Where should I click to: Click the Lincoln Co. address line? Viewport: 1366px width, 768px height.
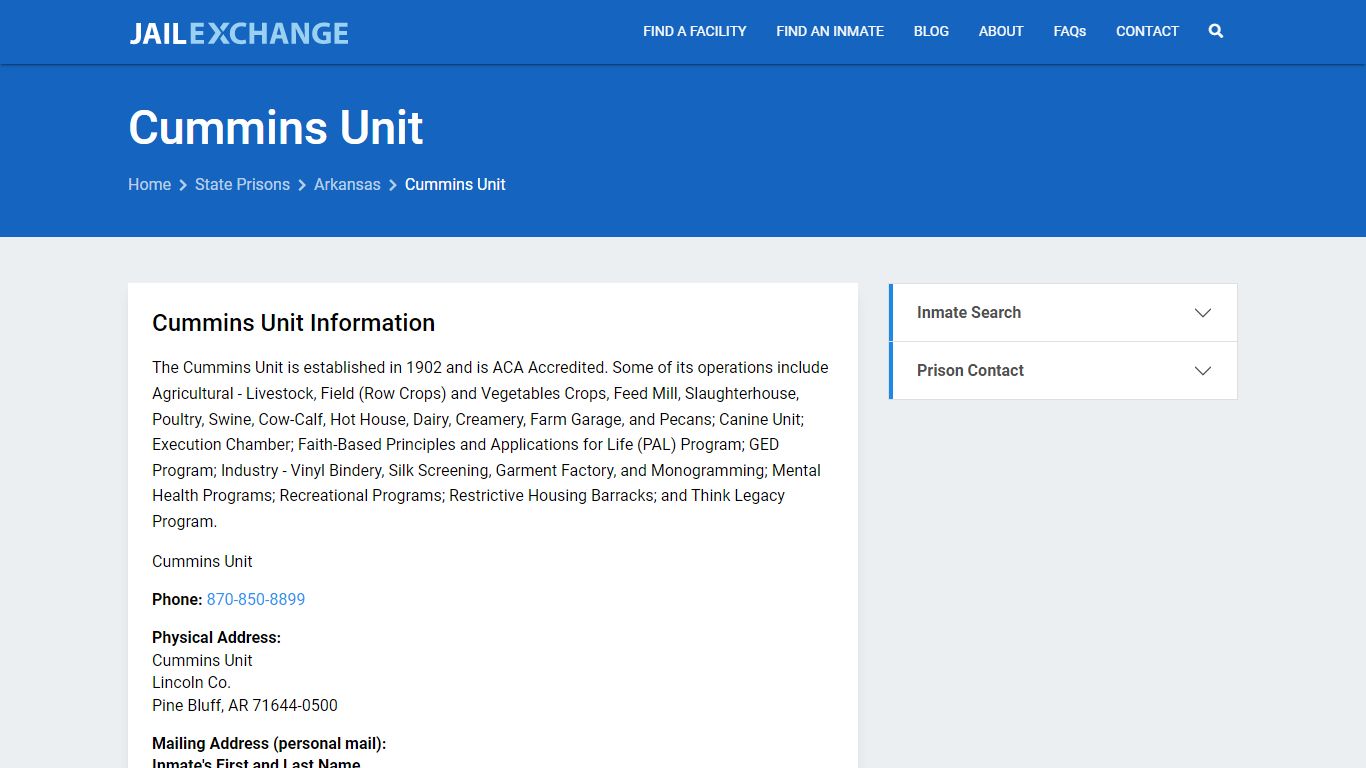point(191,683)
